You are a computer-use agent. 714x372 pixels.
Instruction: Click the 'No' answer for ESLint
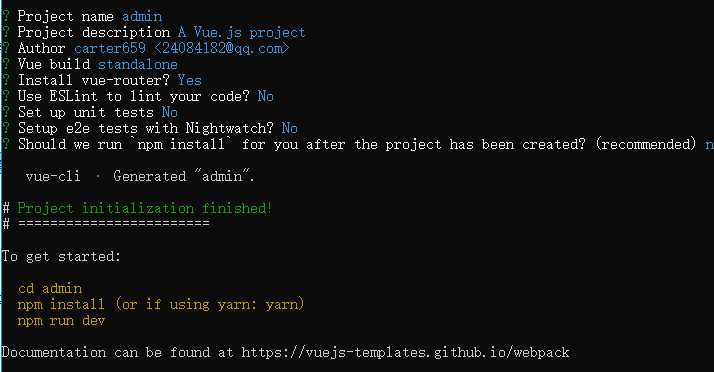[x=265, y=96]
